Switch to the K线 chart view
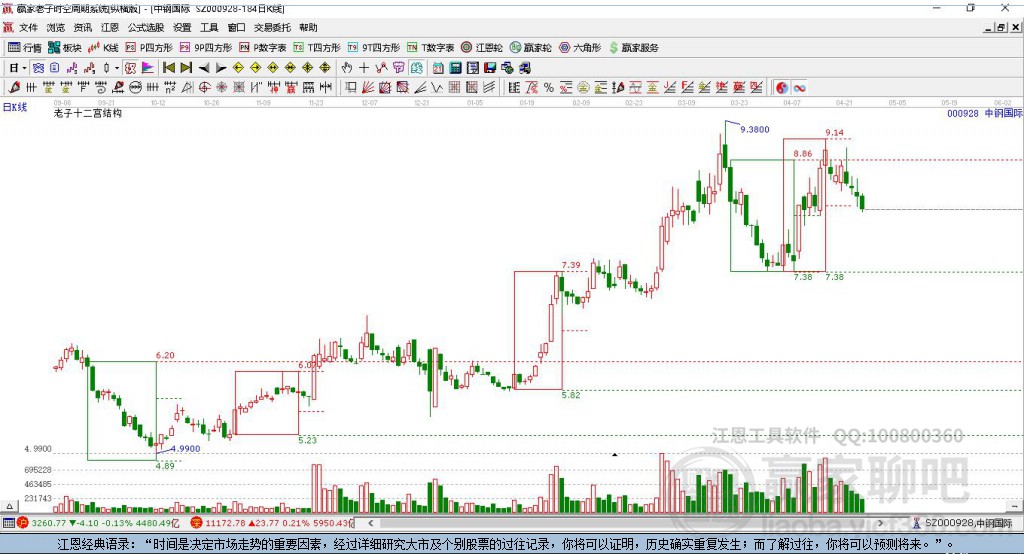Screen dimensions: 1024x554 pyautogui.click(x=103, y=48)
